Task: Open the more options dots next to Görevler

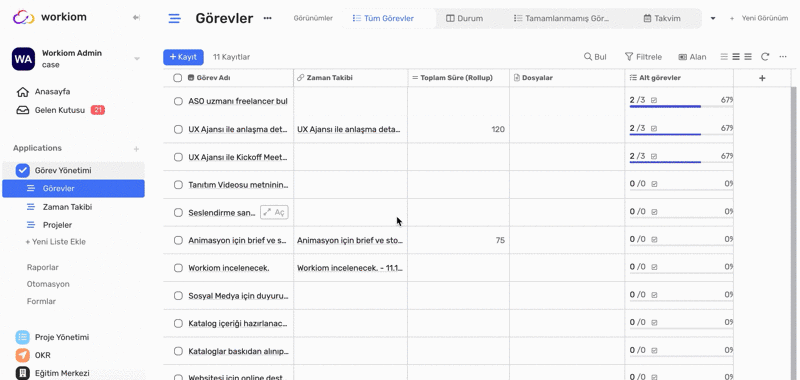Action: click(267, 18)
